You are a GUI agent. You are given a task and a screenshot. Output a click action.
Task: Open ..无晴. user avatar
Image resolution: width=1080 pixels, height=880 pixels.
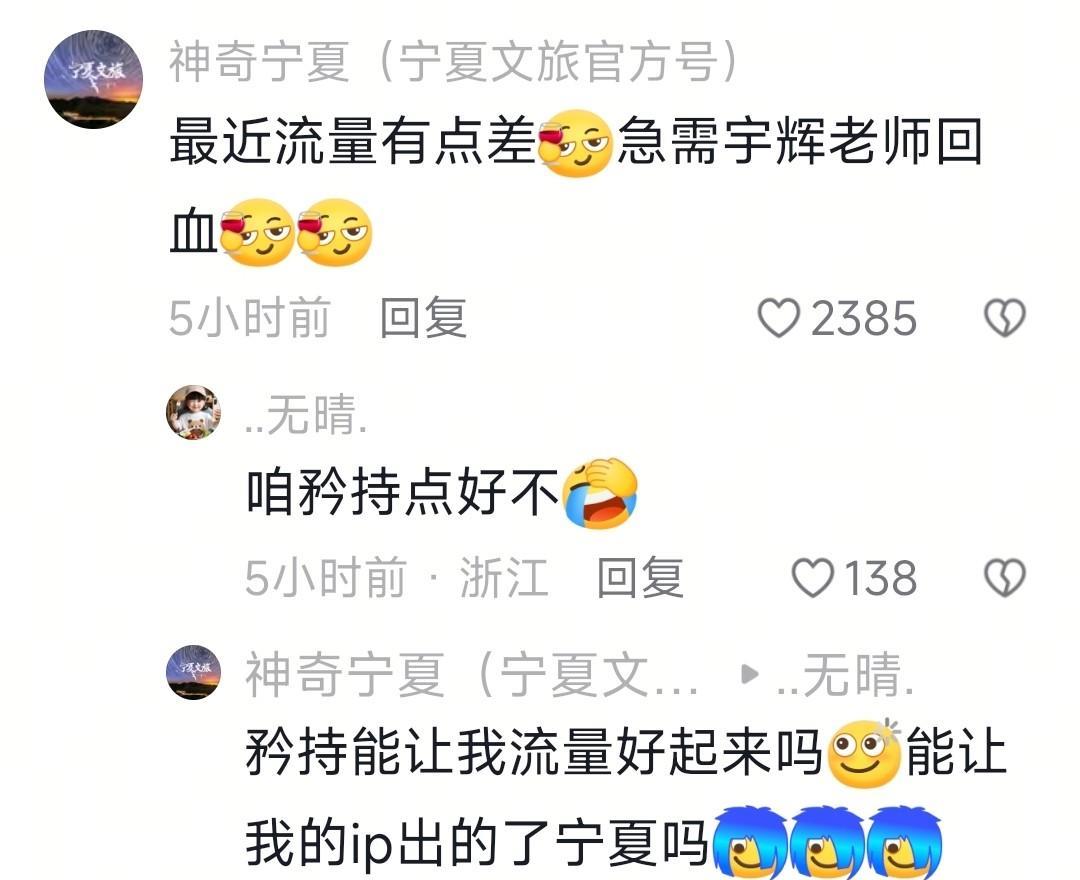pyautogui.click(x=194, y=412)
